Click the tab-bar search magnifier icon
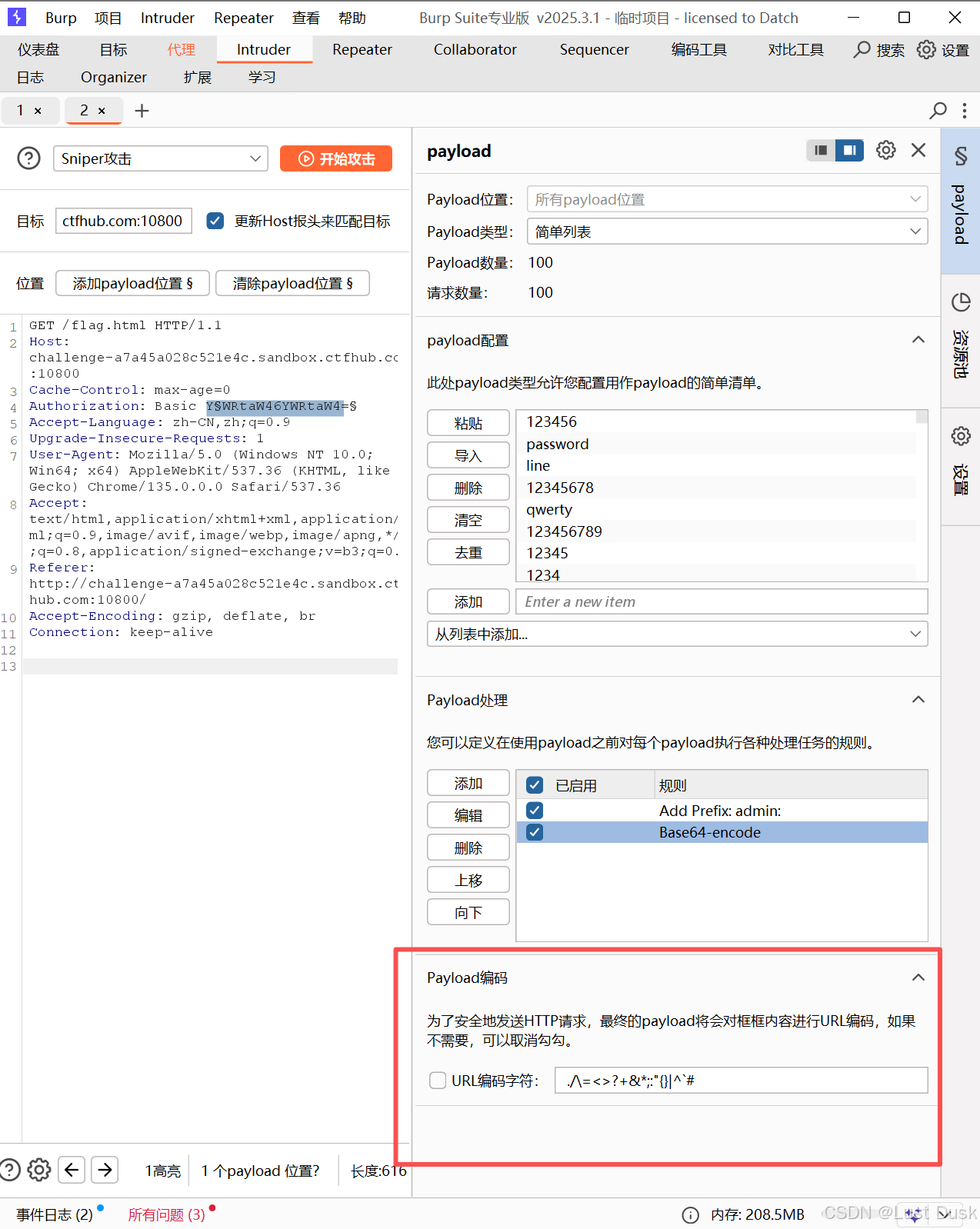Screen dimensions: 980x1229 click(x=938, y=111)
